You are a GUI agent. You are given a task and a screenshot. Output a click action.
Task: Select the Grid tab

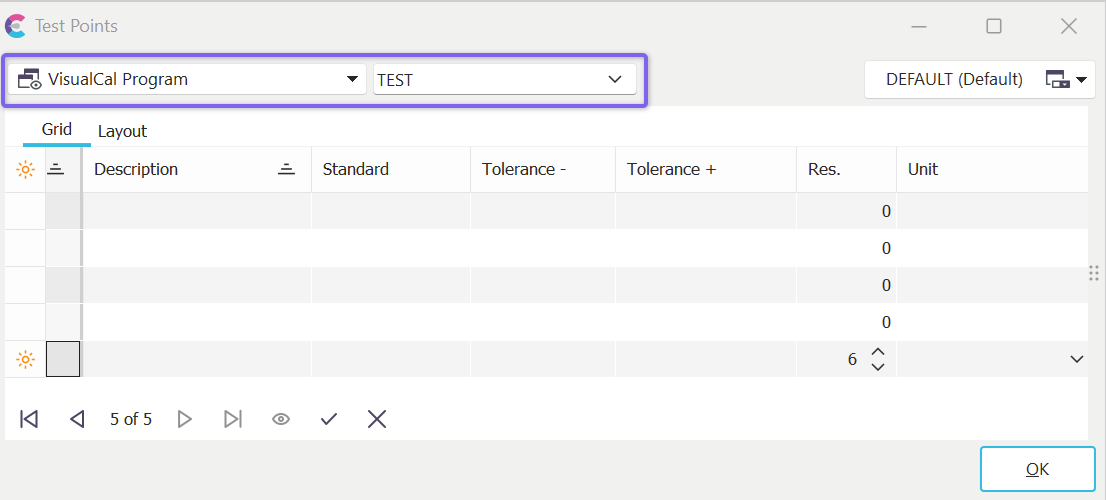pos(56,130)
